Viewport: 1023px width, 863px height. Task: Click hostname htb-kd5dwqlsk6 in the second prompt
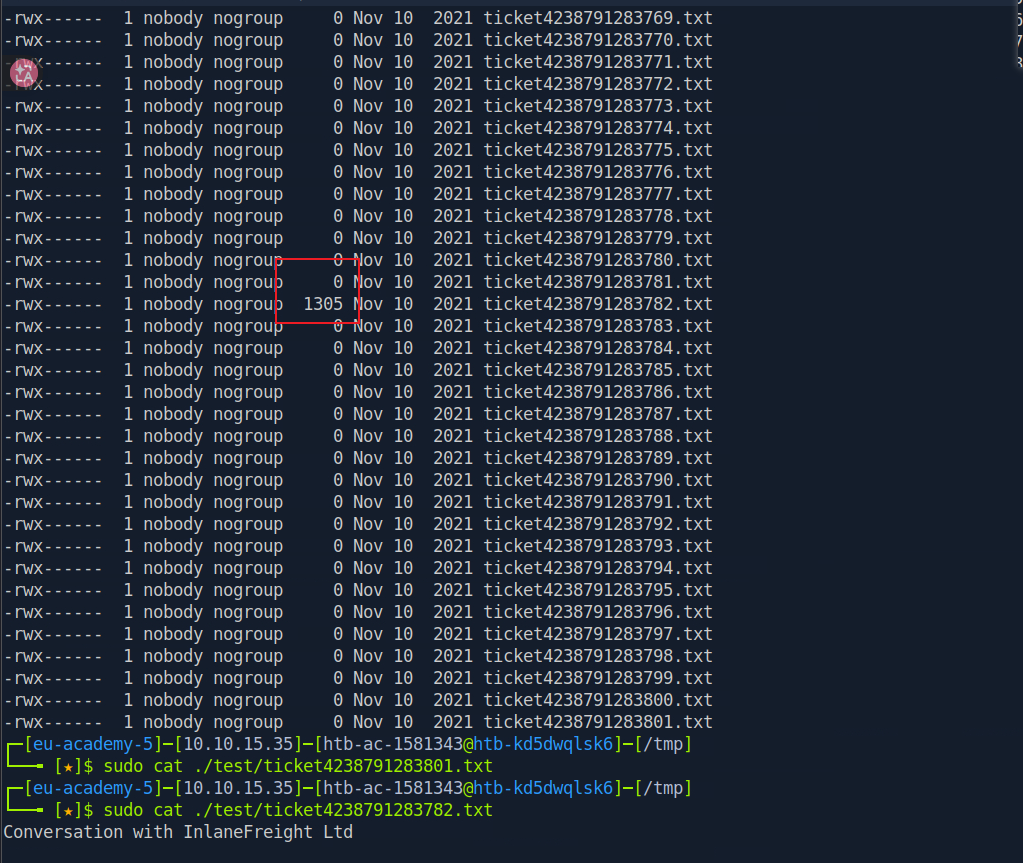pyautogui.click(x=543, y=789)
